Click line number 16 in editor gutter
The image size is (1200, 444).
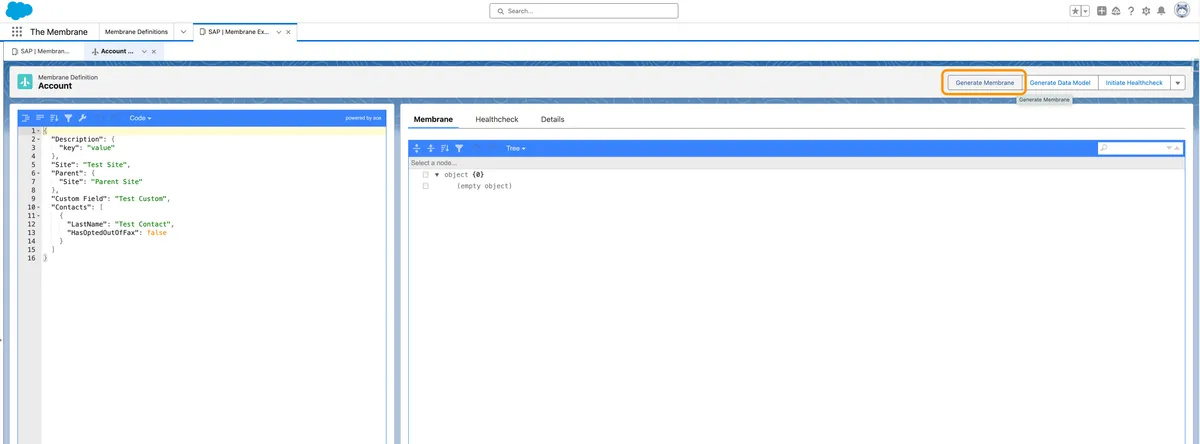(32, 258)
